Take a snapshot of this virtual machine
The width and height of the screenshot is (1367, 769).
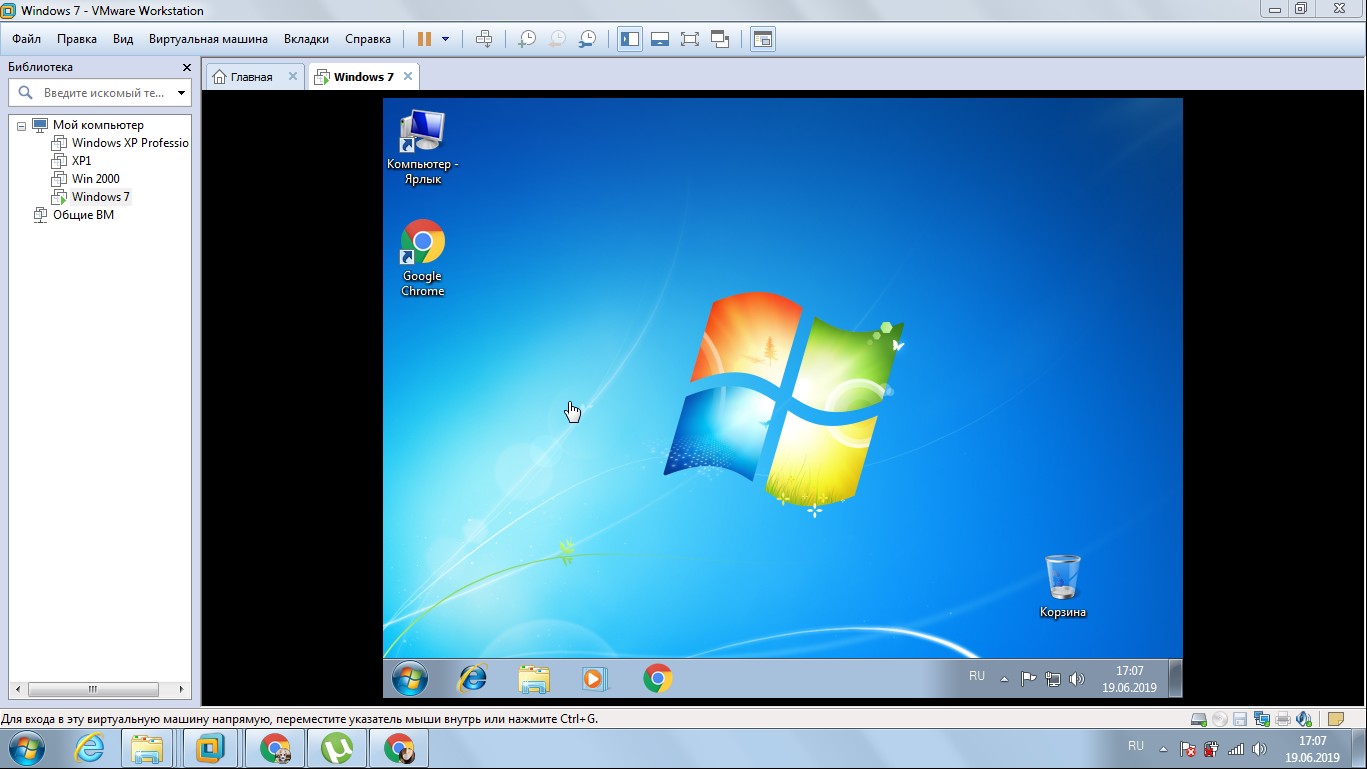click(x=526, y=39)
